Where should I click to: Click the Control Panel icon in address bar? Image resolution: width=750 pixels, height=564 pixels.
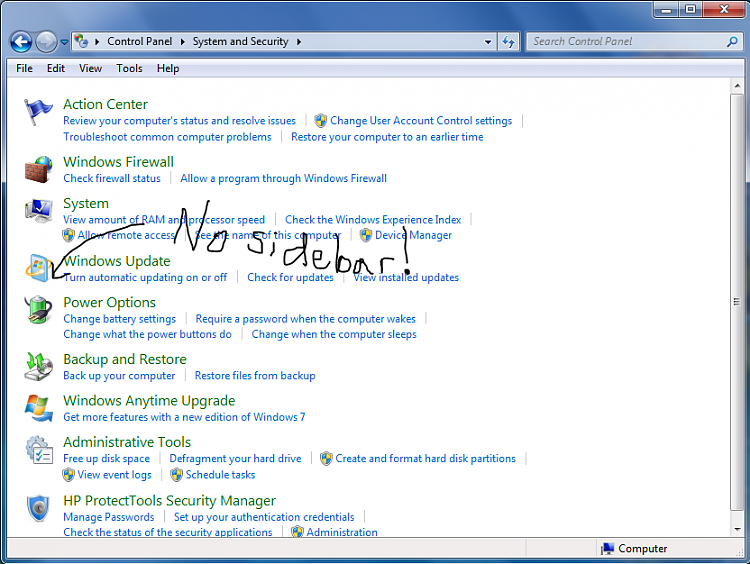tap(81, 41)
